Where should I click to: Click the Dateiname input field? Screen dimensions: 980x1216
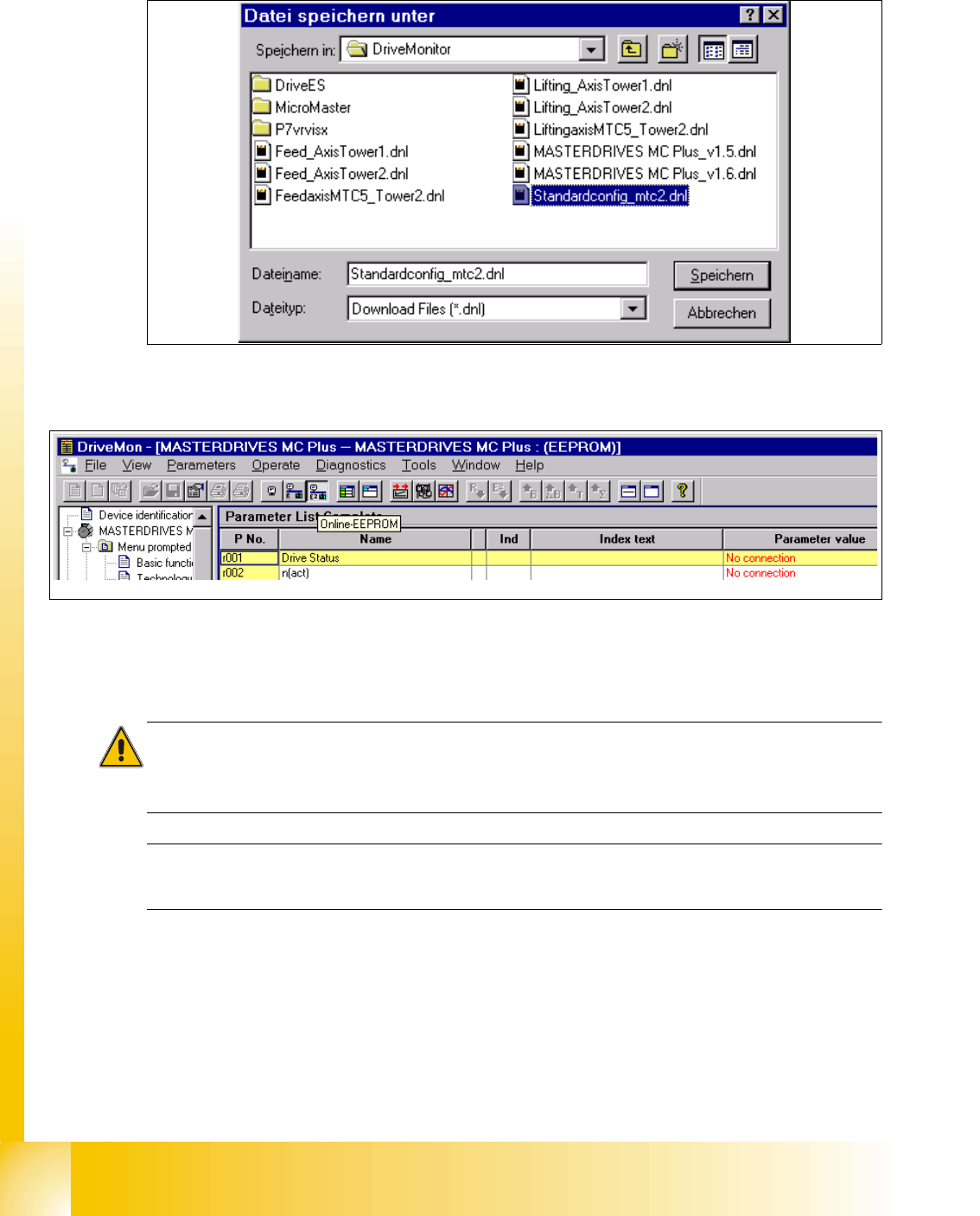(497, 274)
